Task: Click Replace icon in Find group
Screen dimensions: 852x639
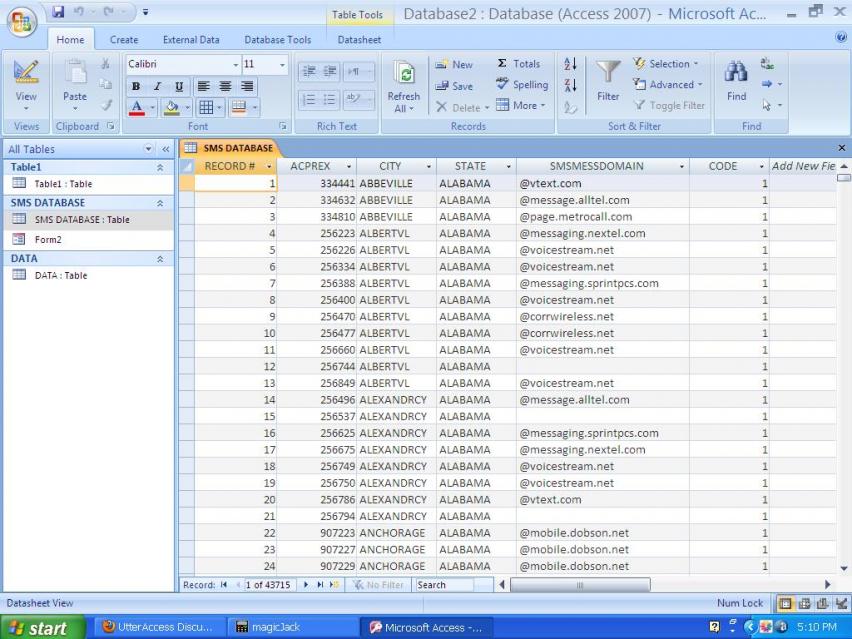Action: coord(767,64)
